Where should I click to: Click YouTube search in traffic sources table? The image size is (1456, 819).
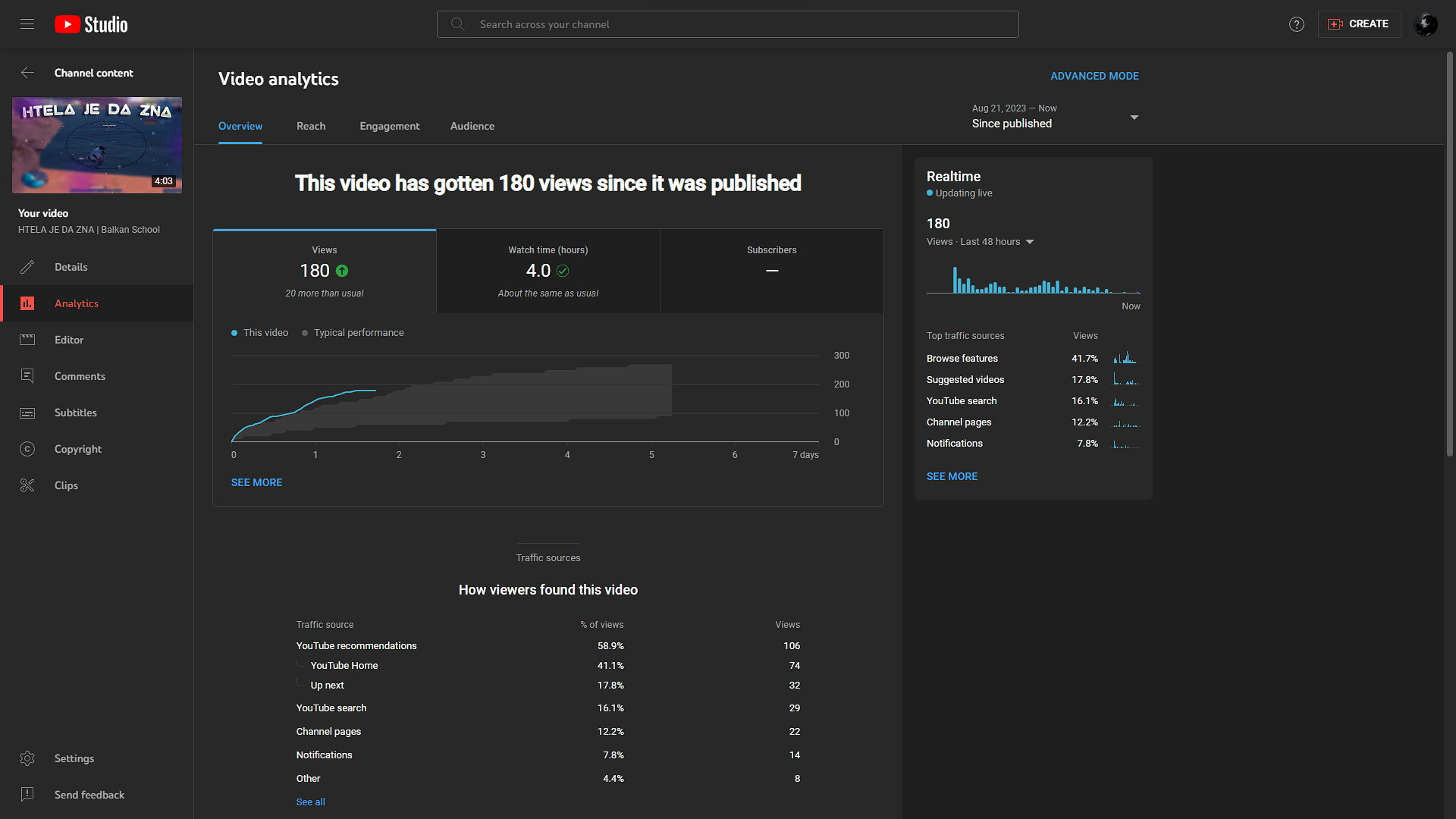548,708
